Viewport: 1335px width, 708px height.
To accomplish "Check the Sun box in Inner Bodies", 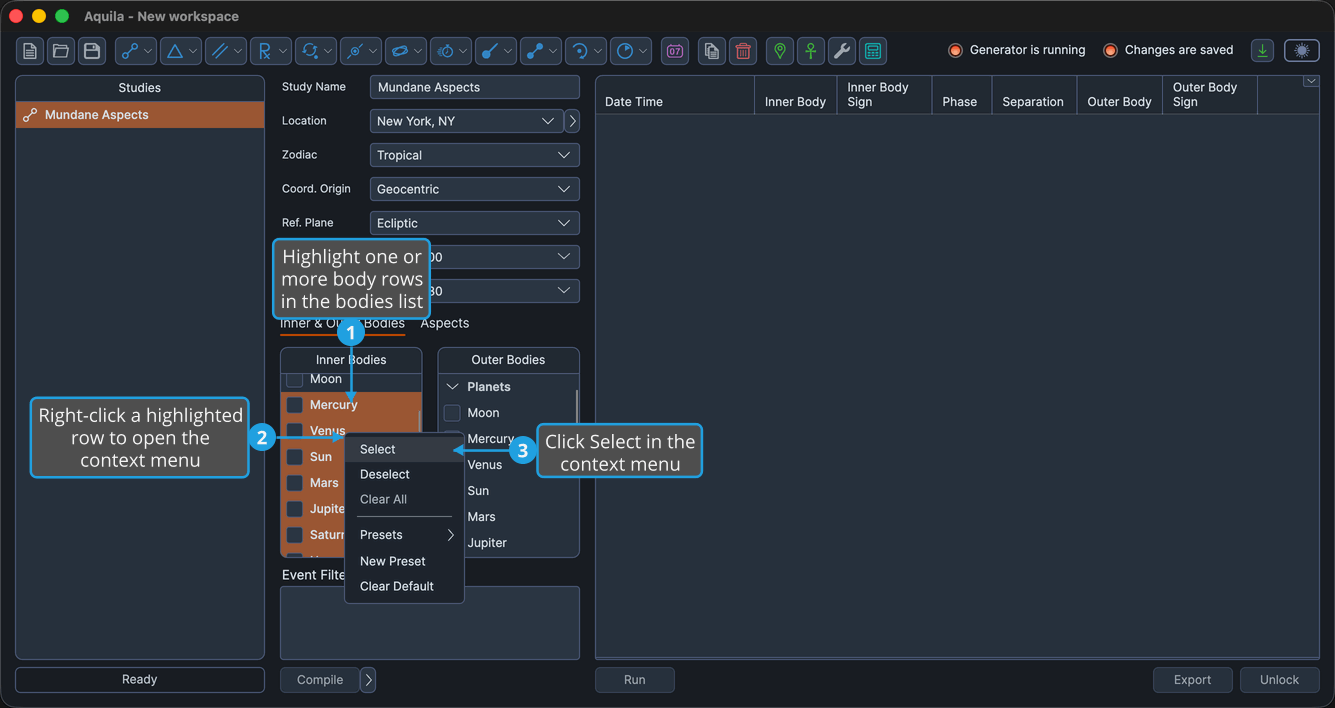I will 295,457.
